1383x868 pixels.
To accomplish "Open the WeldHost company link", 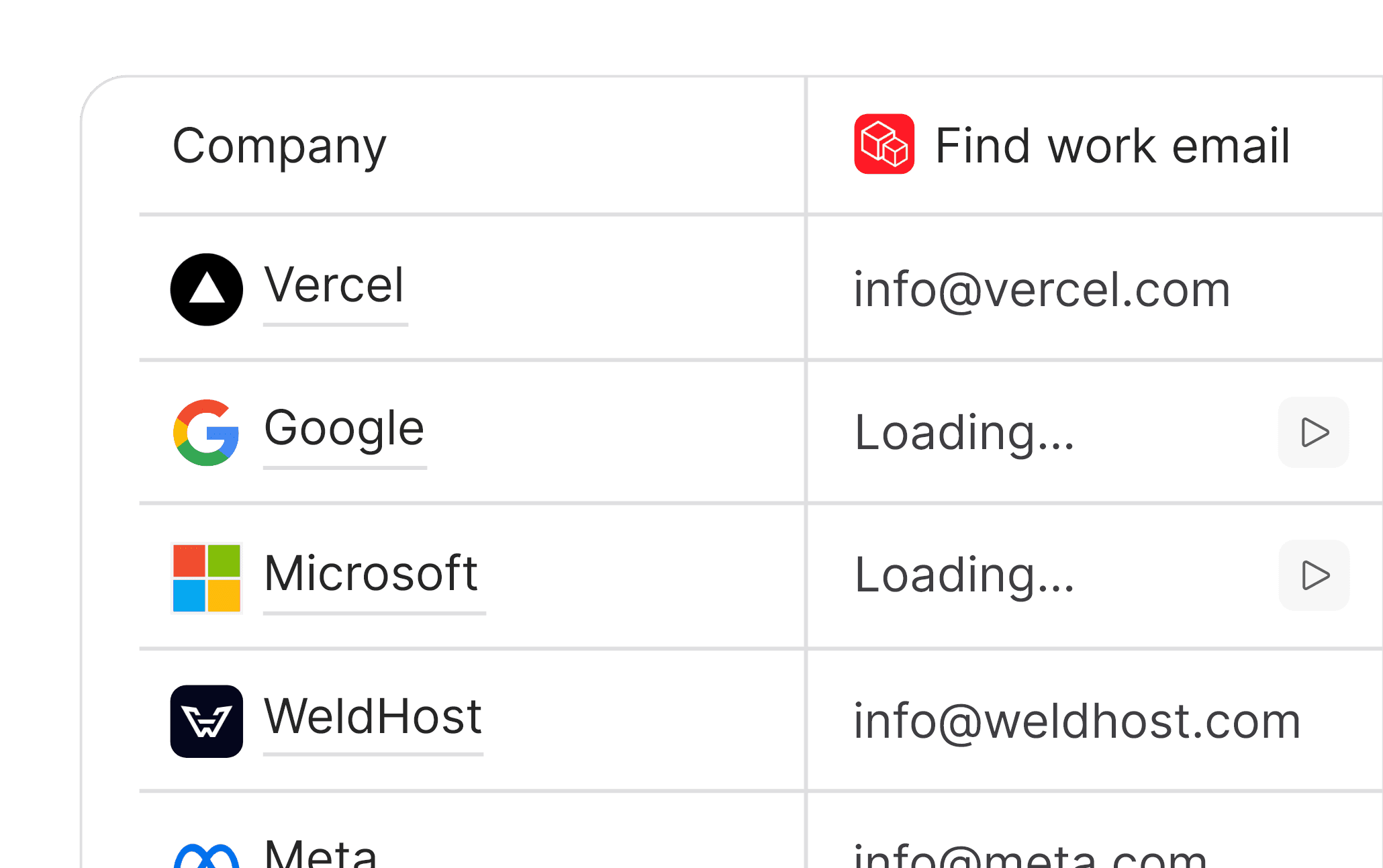I will [x=373, y=716].
